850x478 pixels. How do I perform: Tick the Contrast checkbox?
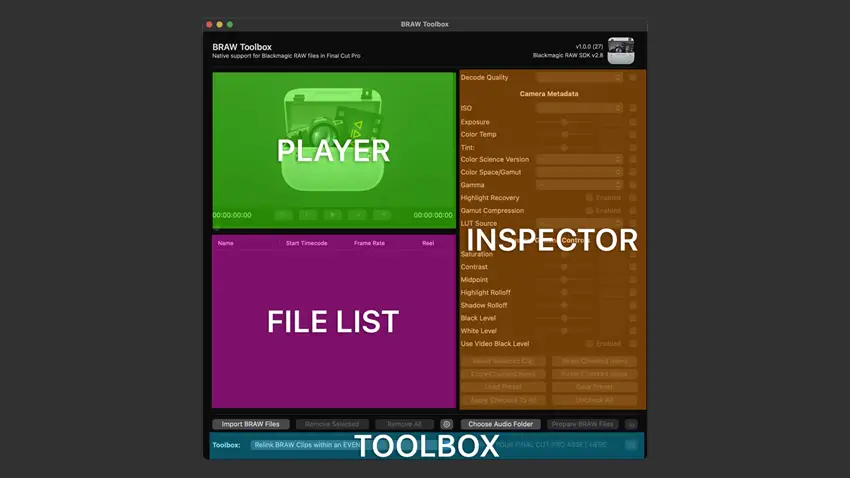pos(633,267)
